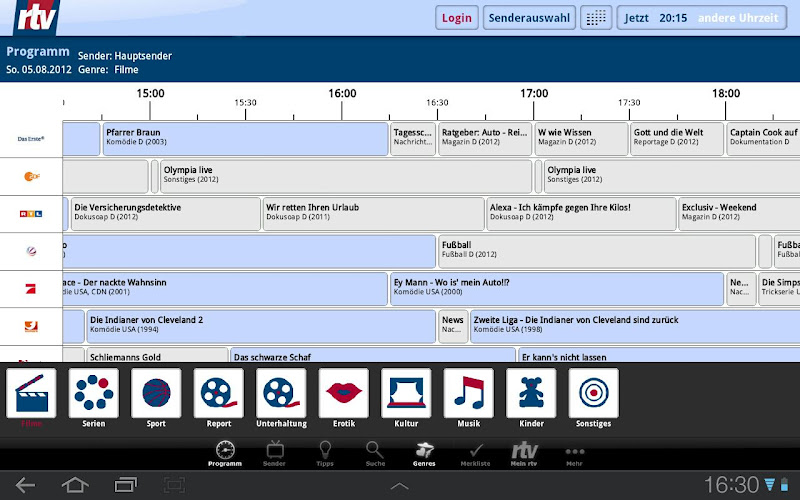800x500 pixels.
Task: Open Zweite Liga Indianer von Cleveland
Action: point(635,326)
